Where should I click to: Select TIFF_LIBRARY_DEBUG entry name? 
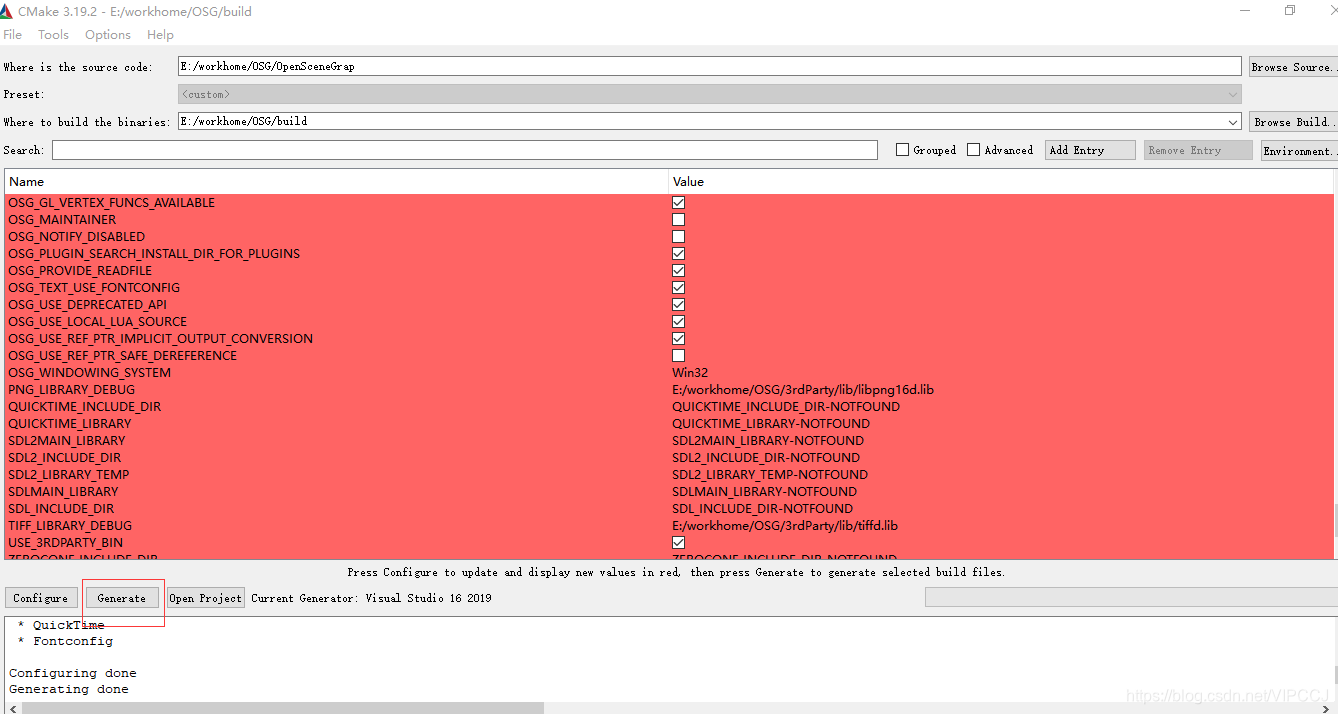[x=70, y=526]
